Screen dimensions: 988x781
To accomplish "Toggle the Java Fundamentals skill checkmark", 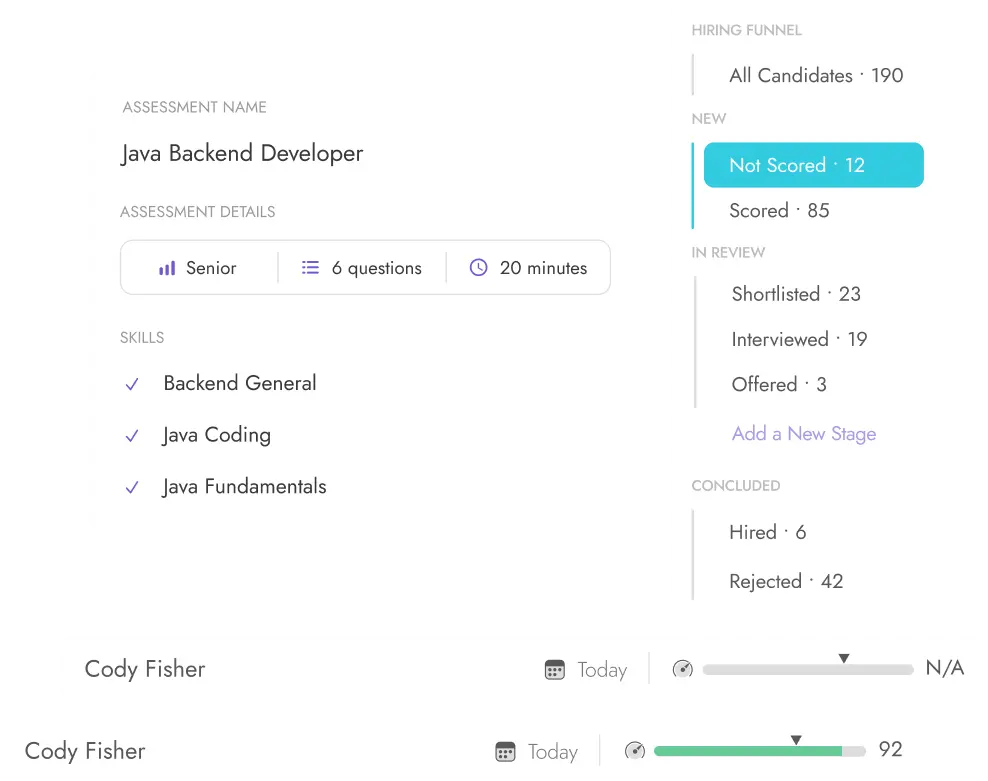I will [132, 488].
